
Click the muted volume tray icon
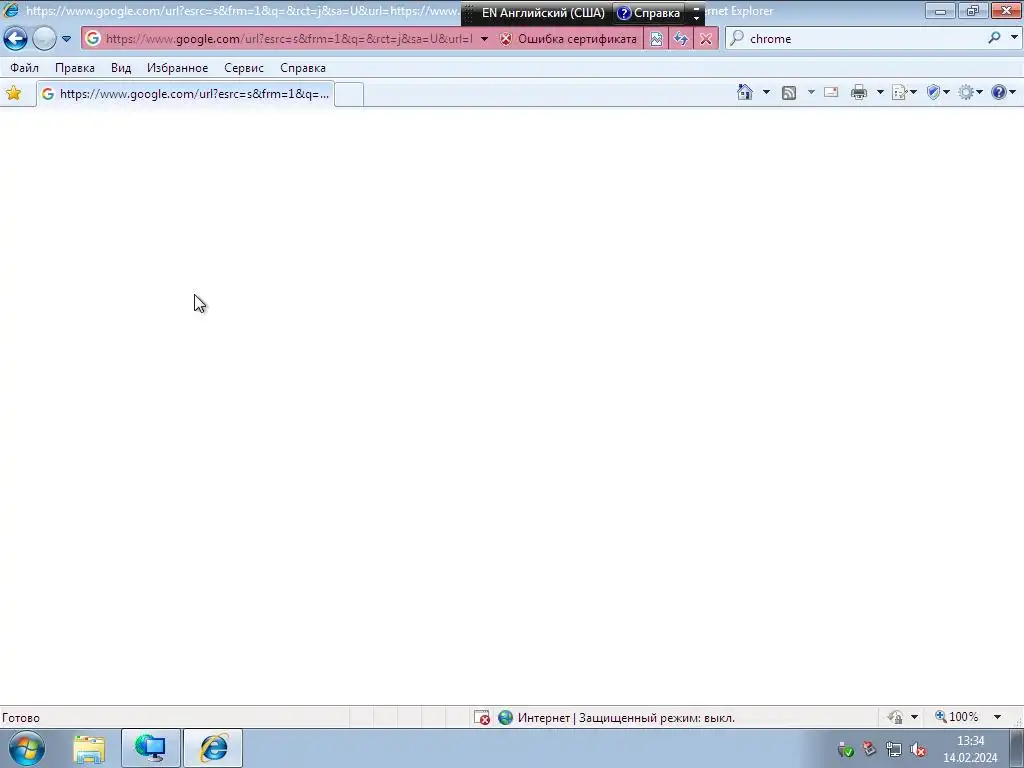pos(918,750)
